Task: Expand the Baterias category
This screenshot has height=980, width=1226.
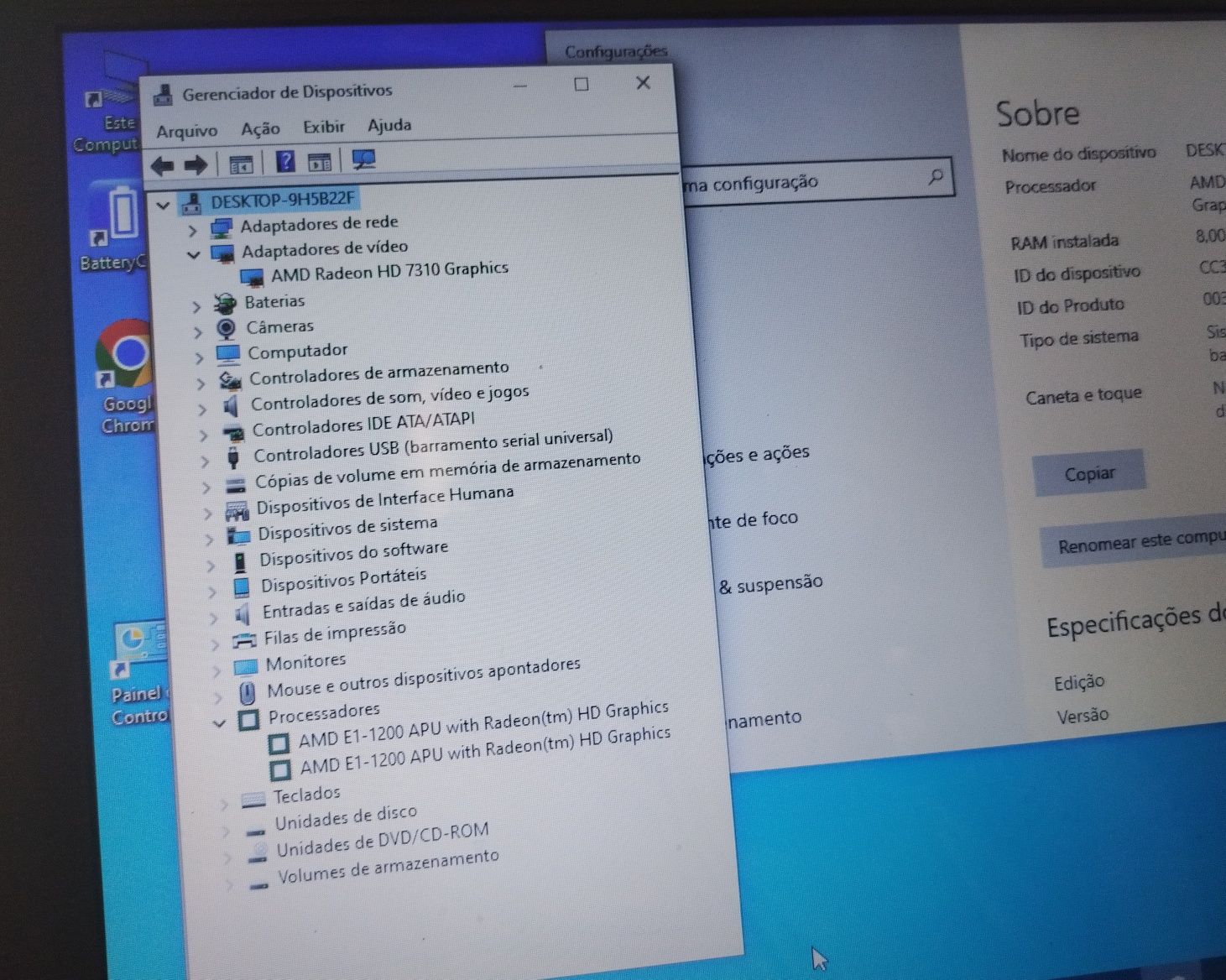Action: click(196, 306)
